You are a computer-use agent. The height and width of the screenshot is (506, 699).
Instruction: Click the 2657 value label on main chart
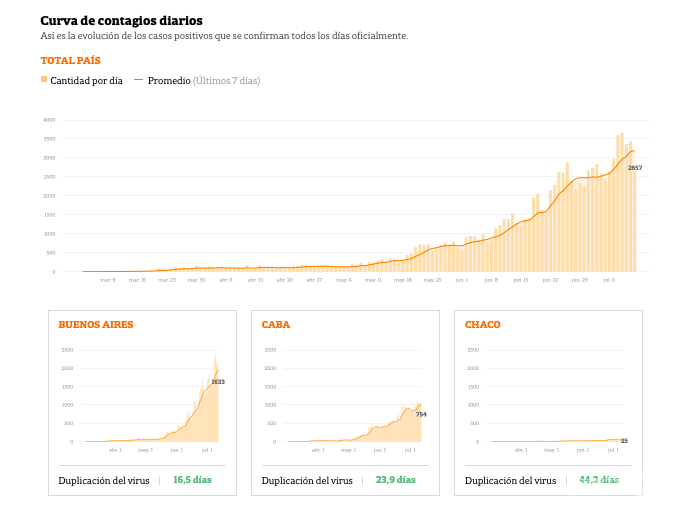[x=635, y=168]
